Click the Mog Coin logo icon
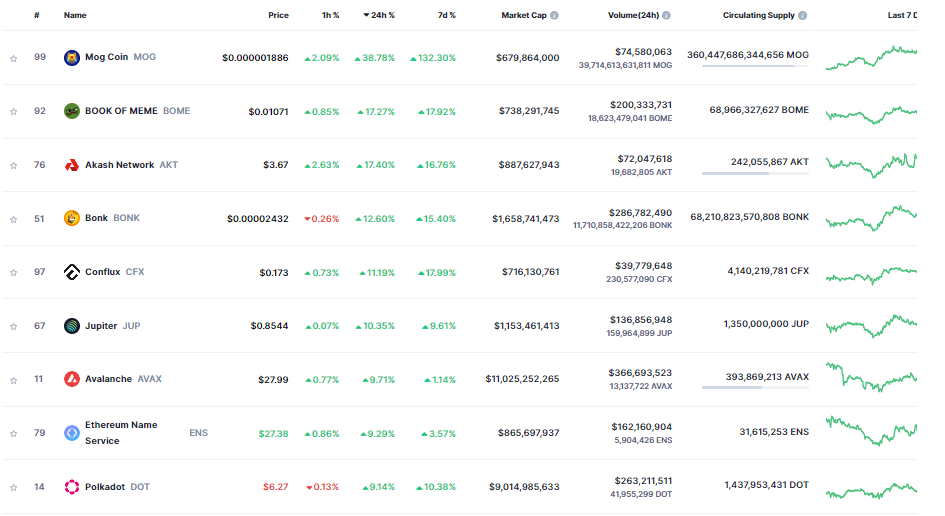945x516 pixels. (72, 58)
